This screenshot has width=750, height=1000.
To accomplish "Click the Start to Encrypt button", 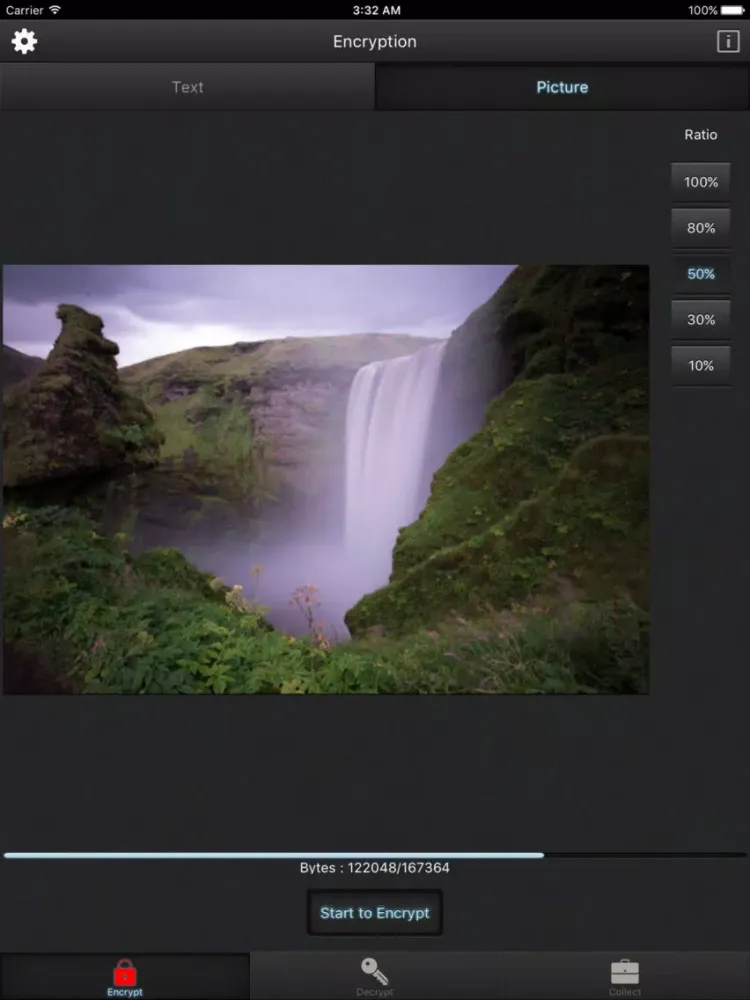I will [375, 913].
